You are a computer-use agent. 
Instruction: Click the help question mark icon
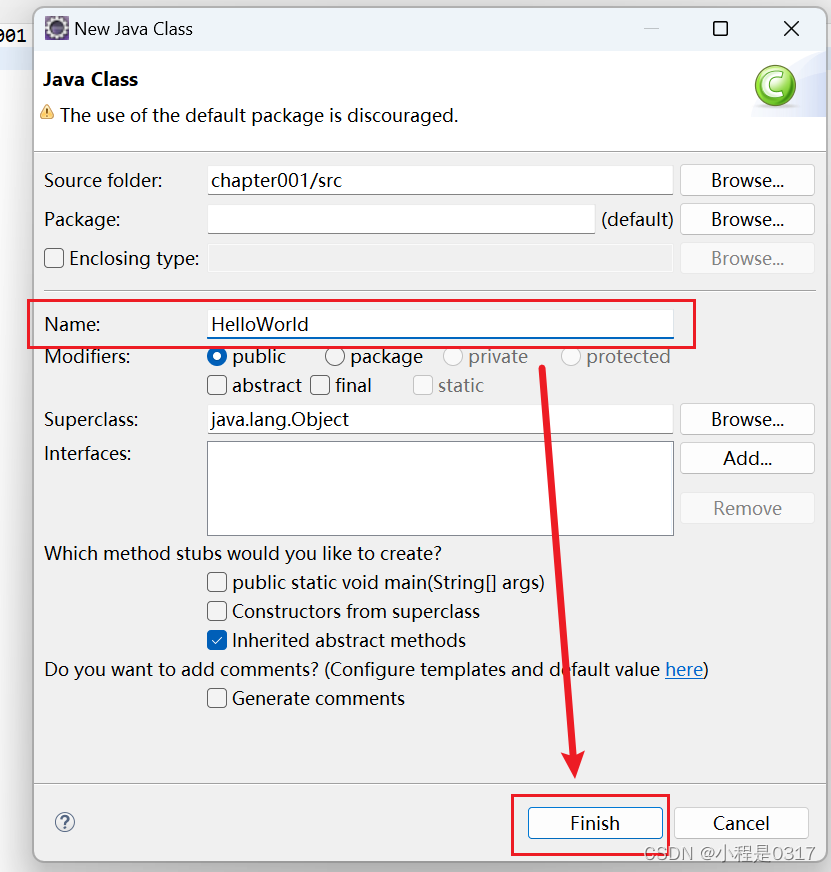point(65,822)
